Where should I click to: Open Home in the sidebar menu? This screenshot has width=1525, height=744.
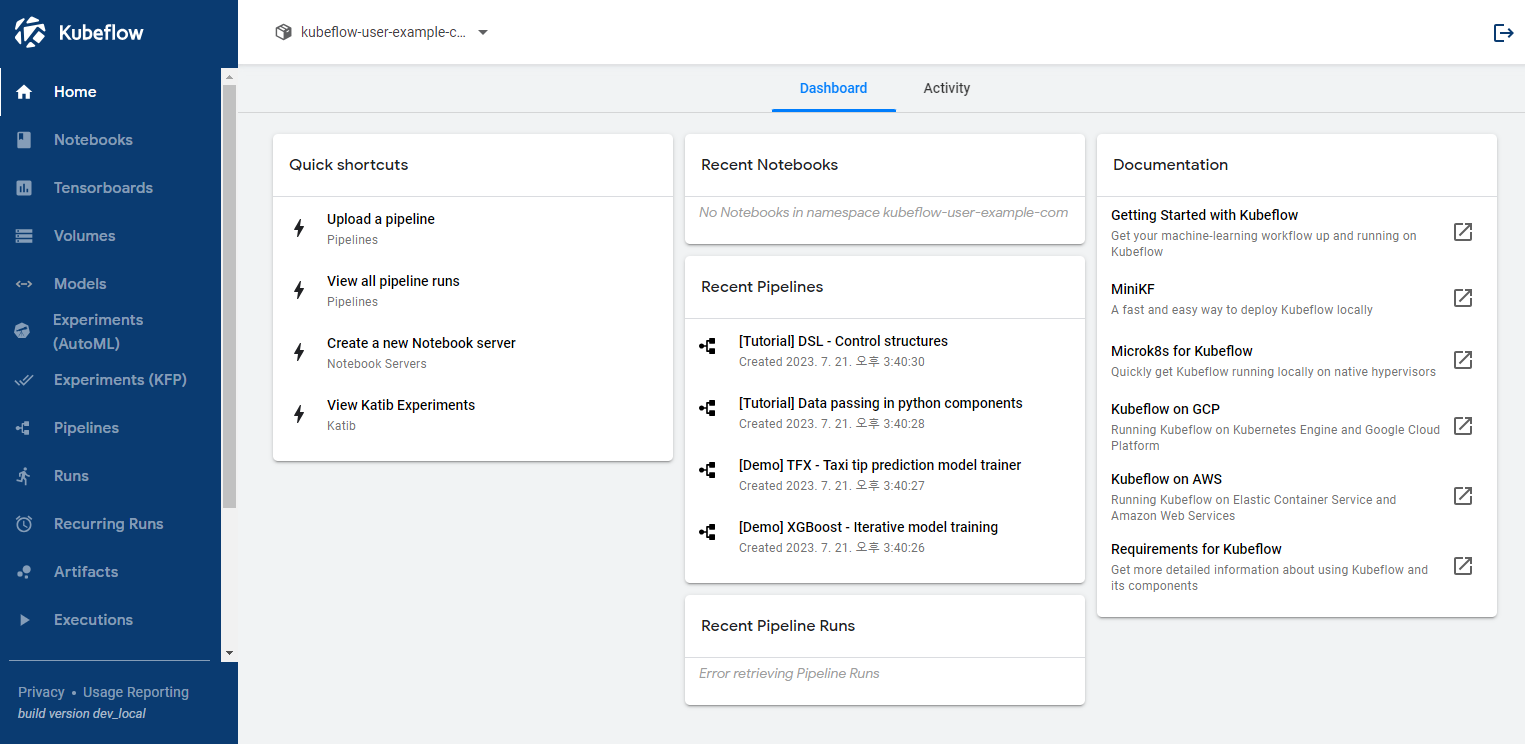[110, 92]
